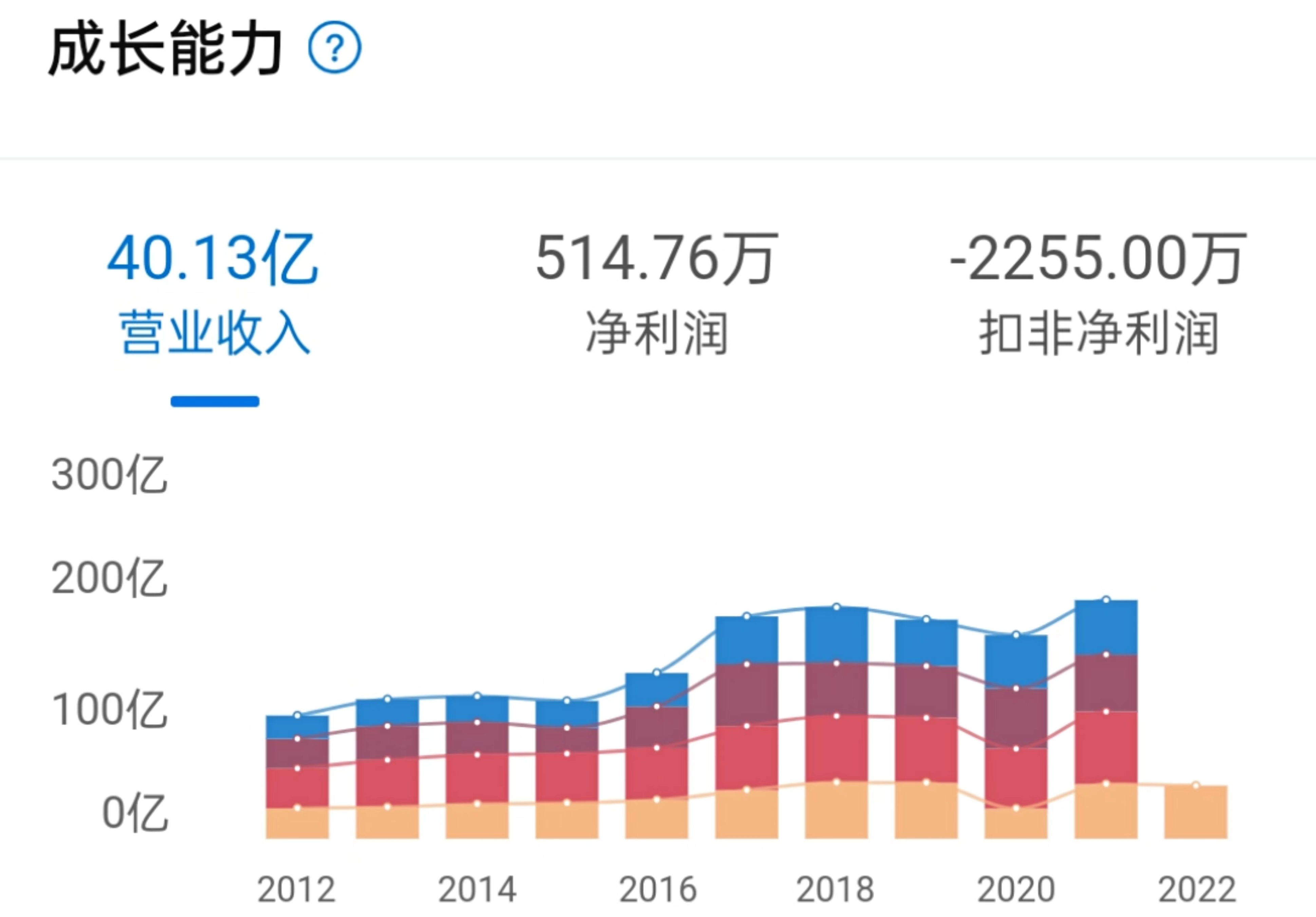Screen dimensions: 1316x917
Task: Click the orange segment of 2015 bar
Action: point(567,821)
